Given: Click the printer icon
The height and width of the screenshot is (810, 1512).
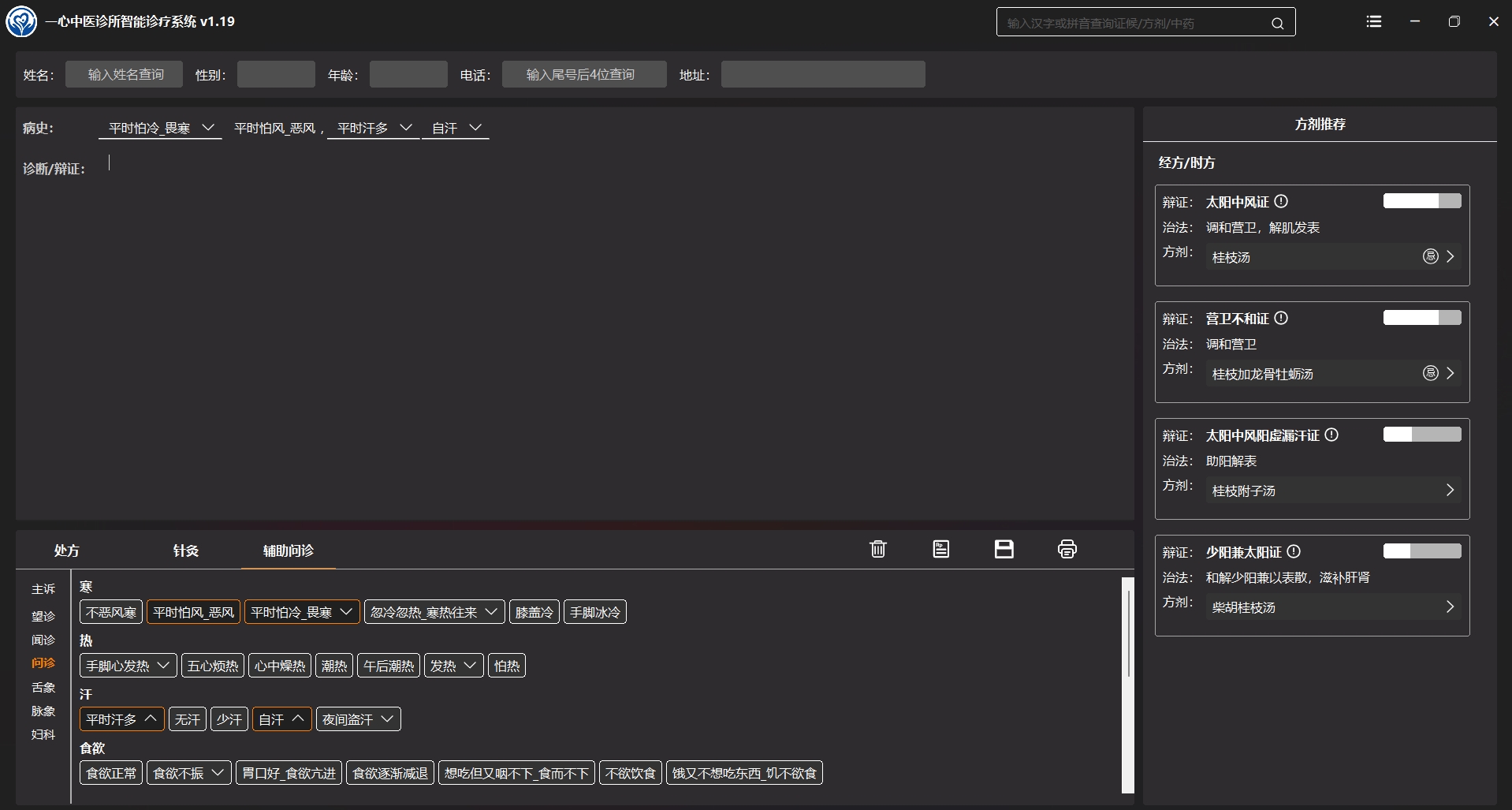Looking at the screenshot, I should coord(1067,549).
